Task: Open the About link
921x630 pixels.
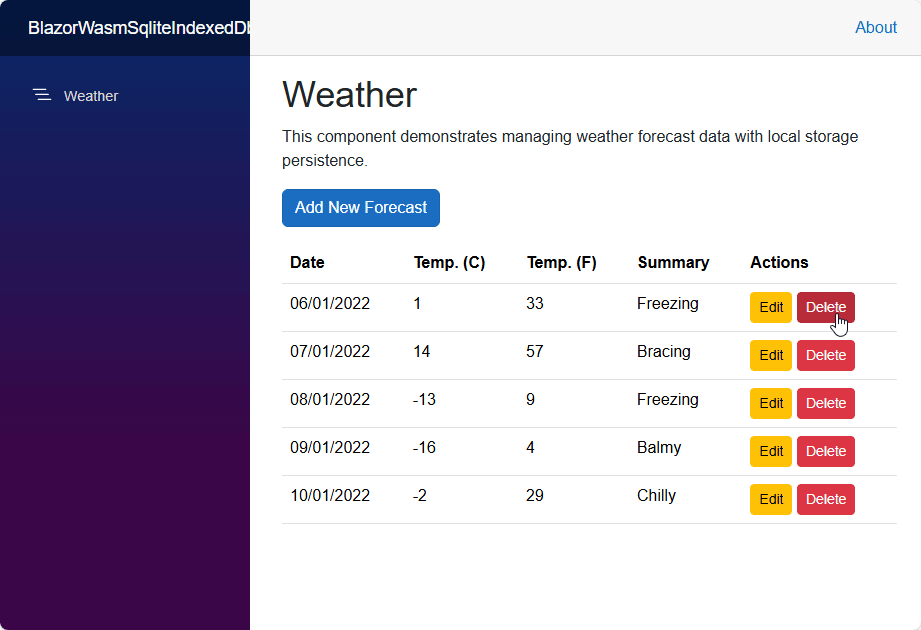Action: click(x=875, y=28)
